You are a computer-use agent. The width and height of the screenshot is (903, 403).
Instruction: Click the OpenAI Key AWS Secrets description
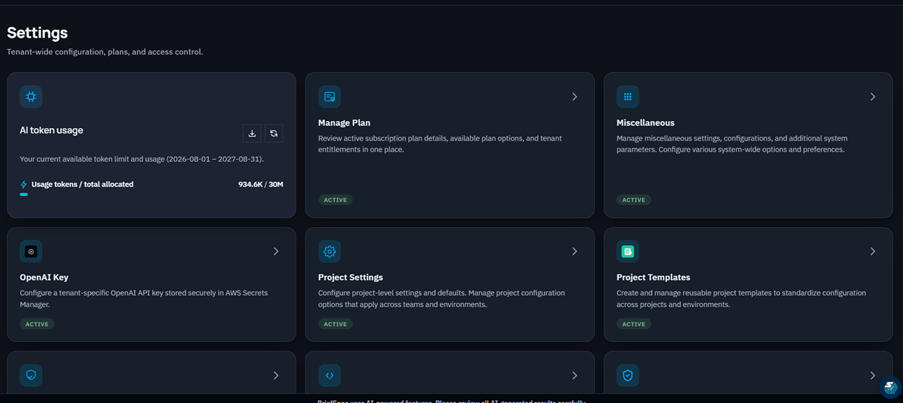click(x=144, y=298)
